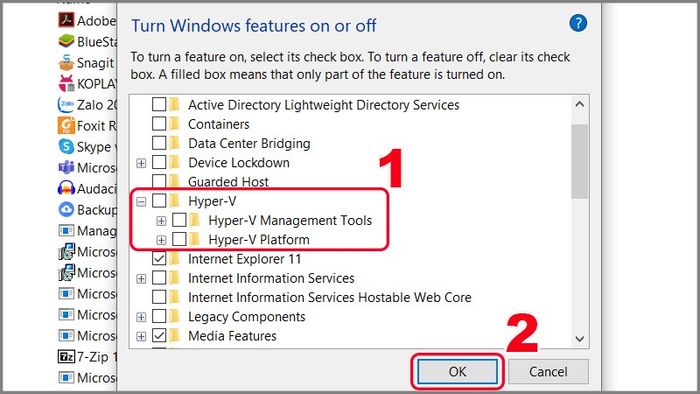700x394 pixels.
Task: Click the Snagit program icon
Action: (66, 62)
